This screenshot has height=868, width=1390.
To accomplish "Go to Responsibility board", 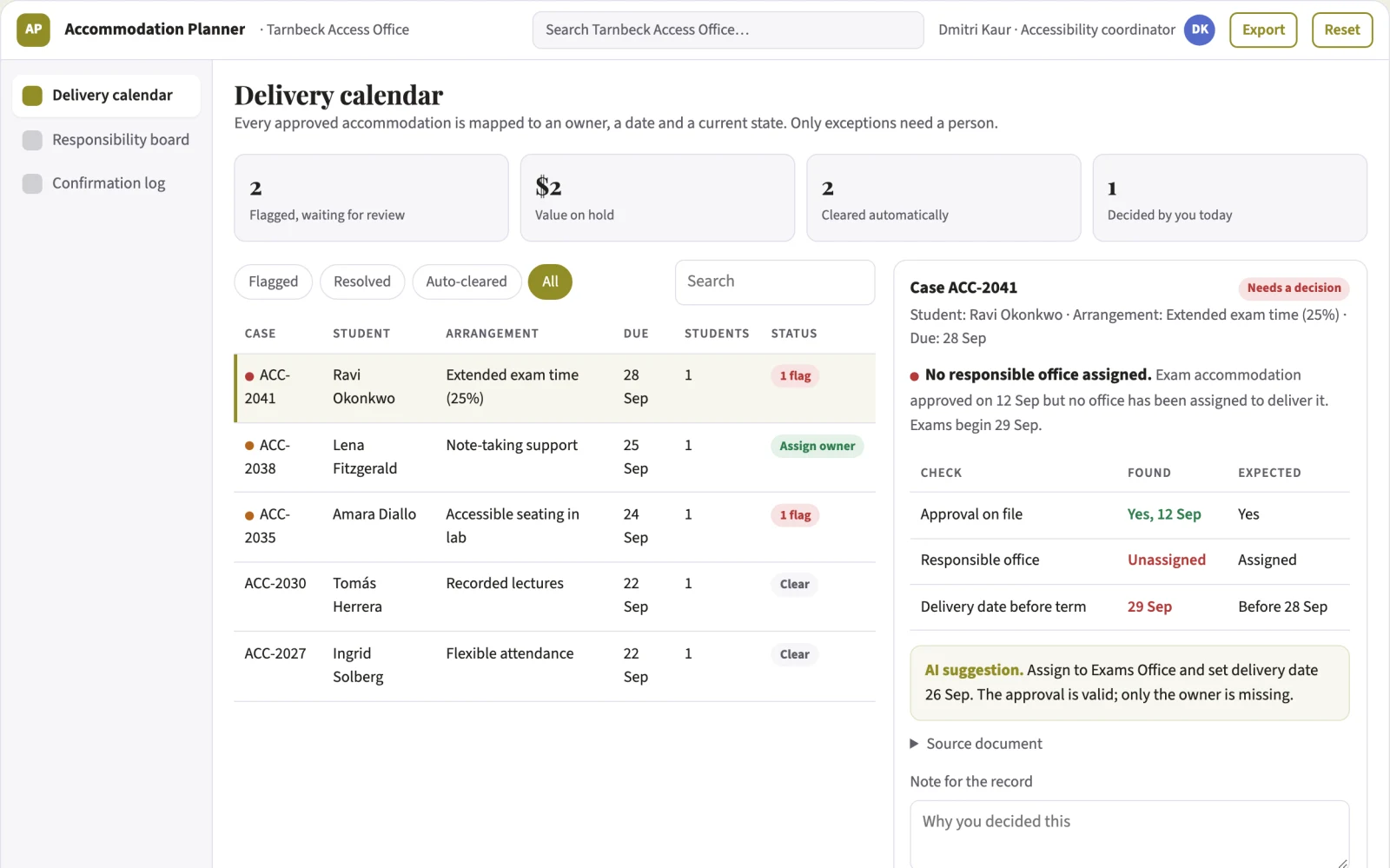I will (x=106, y=140).
